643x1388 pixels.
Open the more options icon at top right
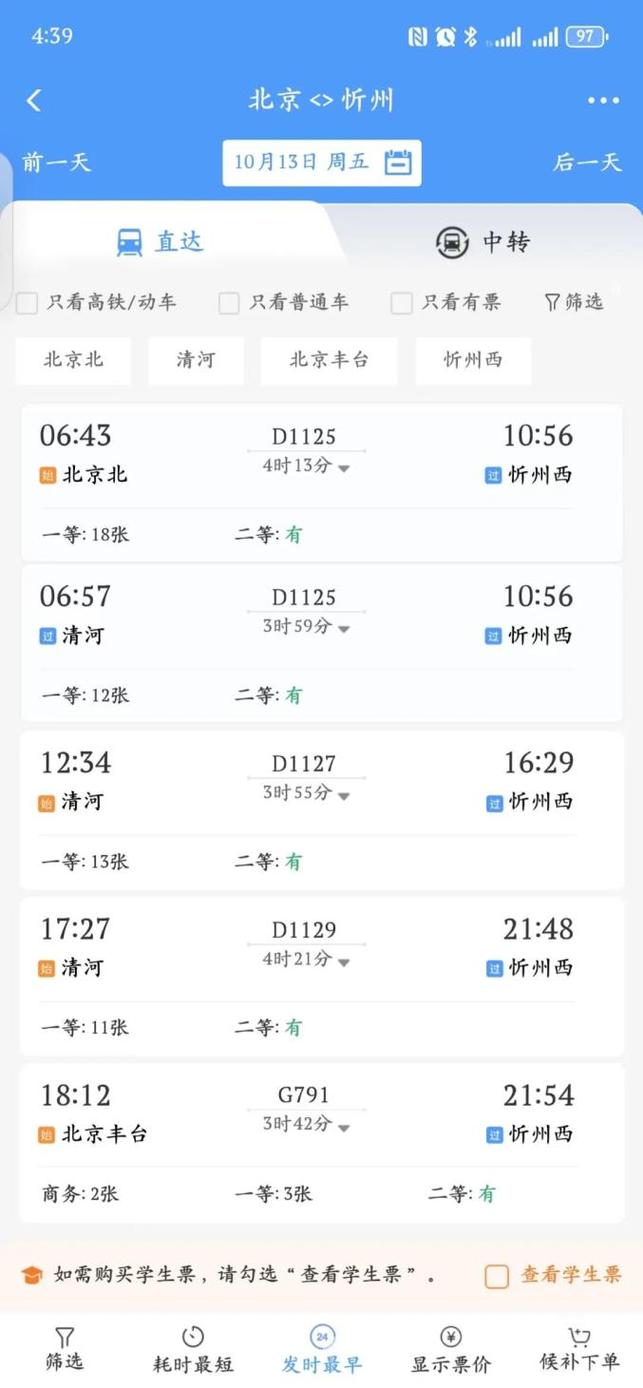604,99
